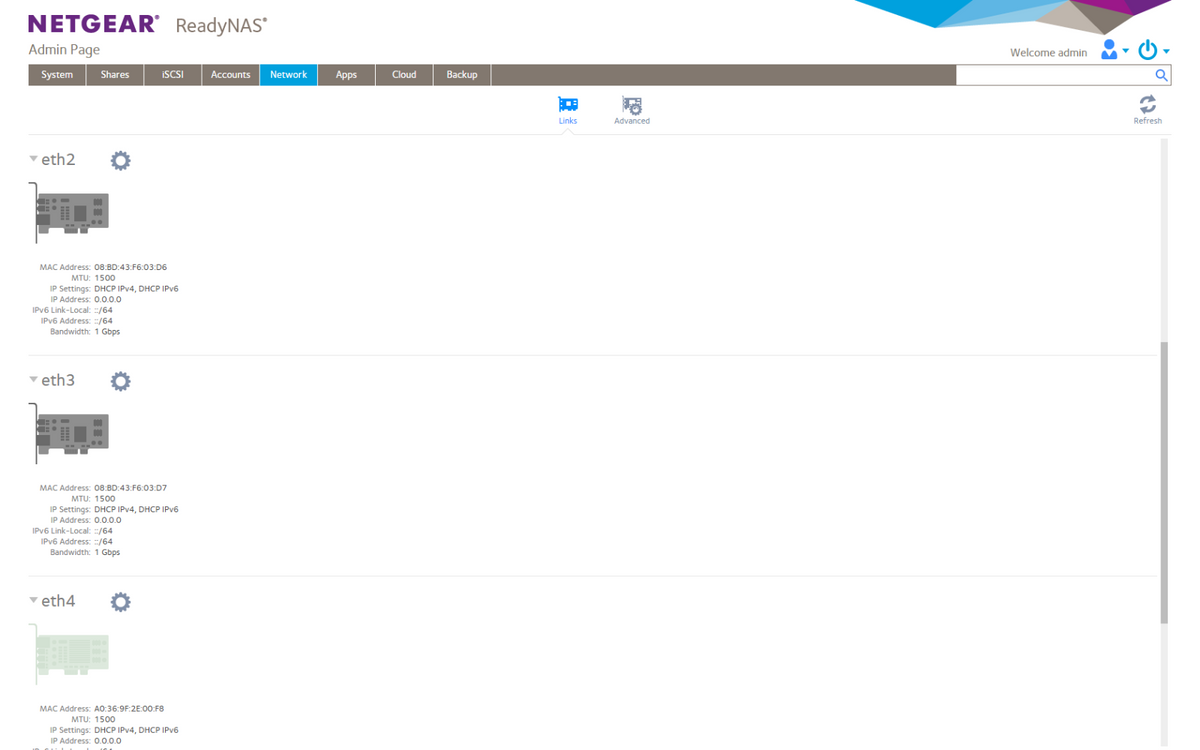Click eth2 IP Settings DHCP value
The image size is (1200, 750).
click(136, 289)
